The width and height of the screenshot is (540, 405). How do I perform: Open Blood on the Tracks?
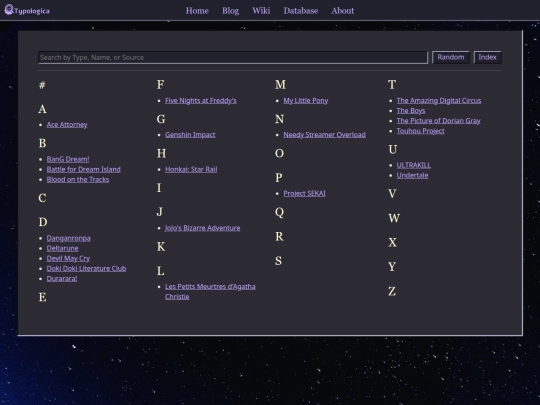78,179
